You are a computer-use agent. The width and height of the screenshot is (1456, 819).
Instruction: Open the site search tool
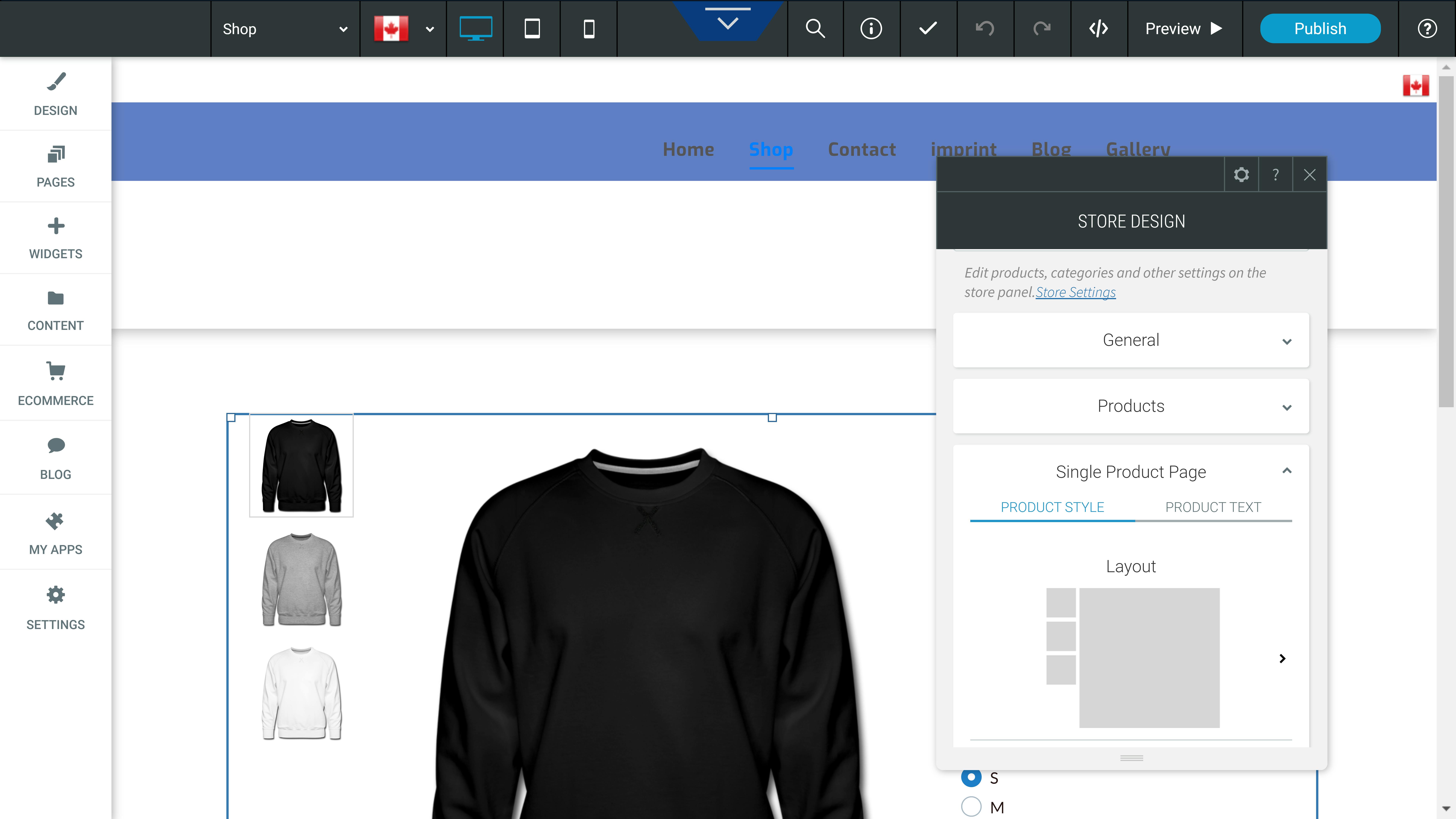point(815,28)
